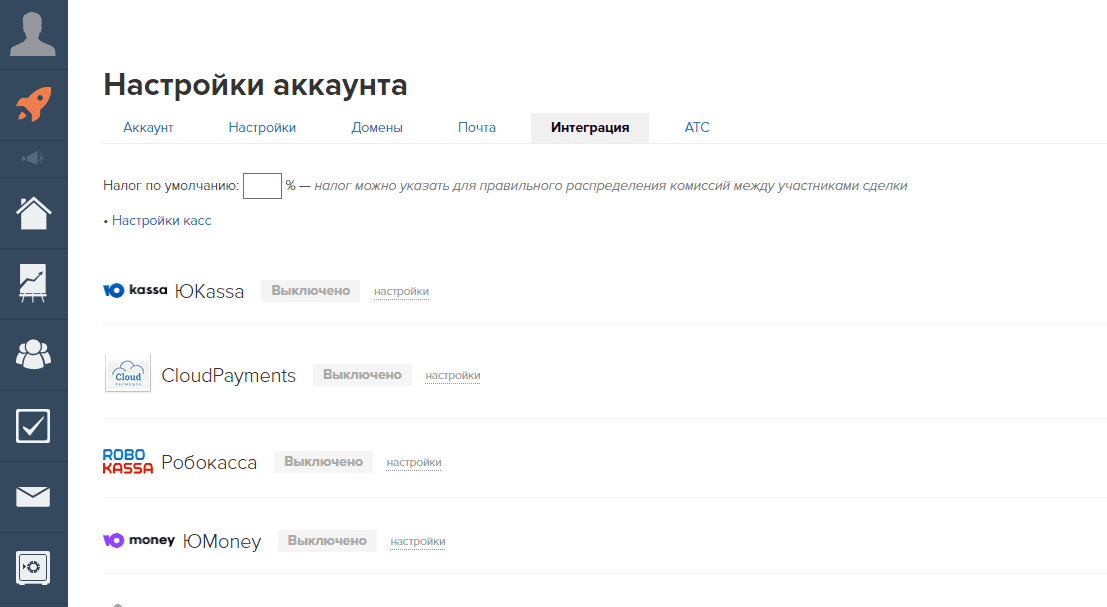
Task: Click the megaphone speaker icon in sidebar
Action: (x=33, y=158)
